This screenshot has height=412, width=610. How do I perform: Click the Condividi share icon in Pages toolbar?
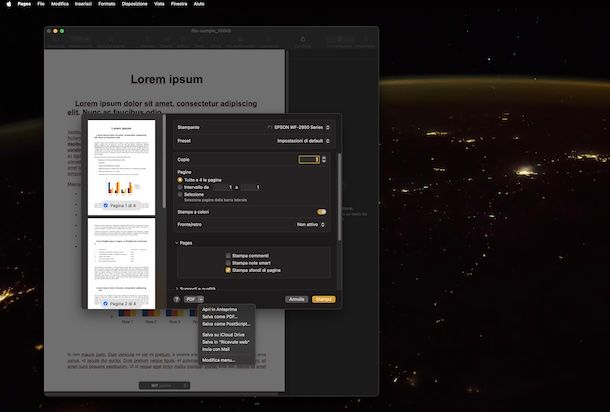(303, 41)
